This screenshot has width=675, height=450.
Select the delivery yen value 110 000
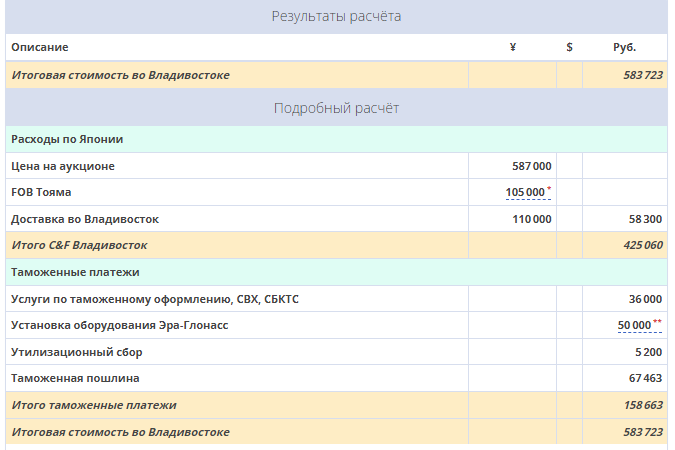[532, 219]
